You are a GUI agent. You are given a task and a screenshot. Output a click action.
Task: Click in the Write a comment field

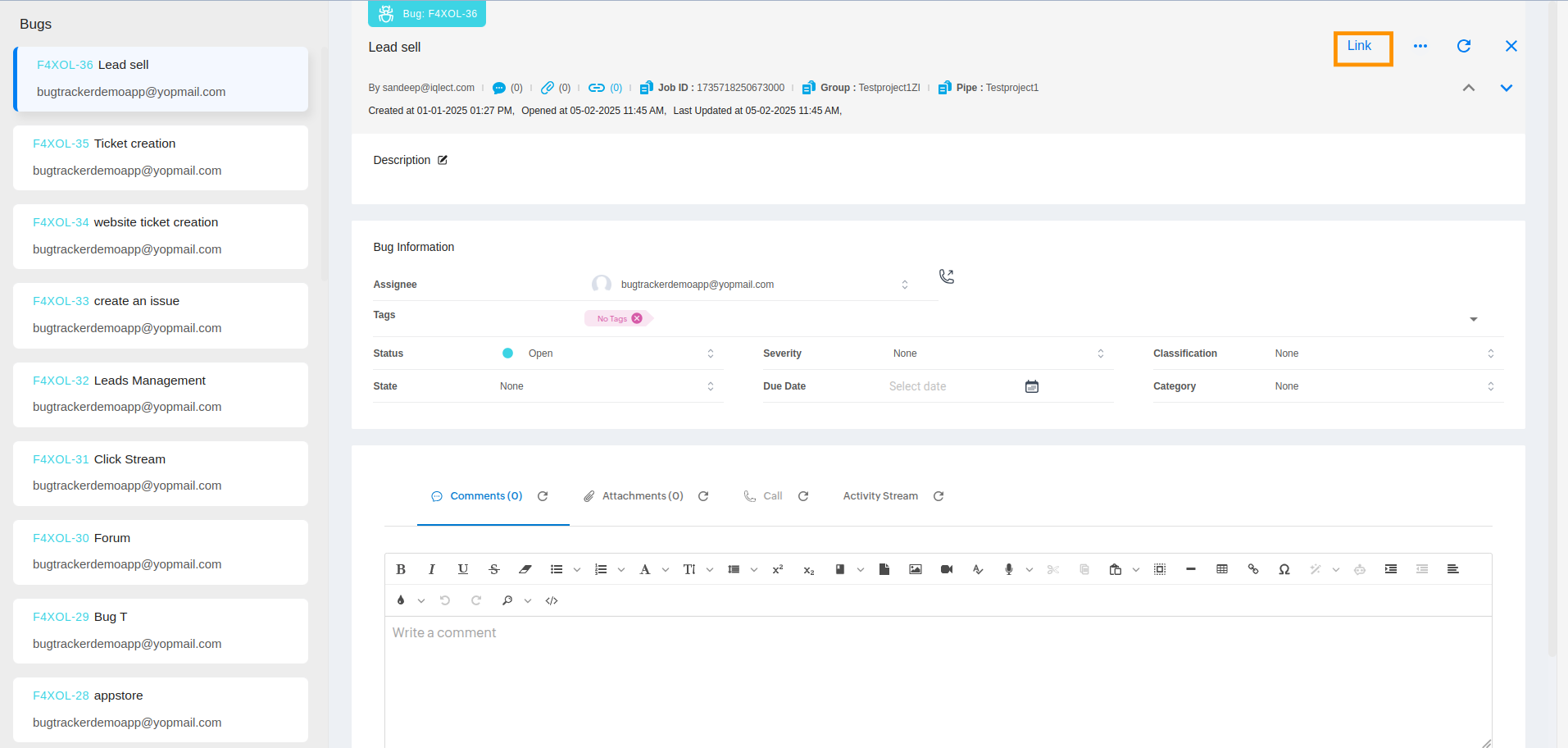tap(938, 682)
